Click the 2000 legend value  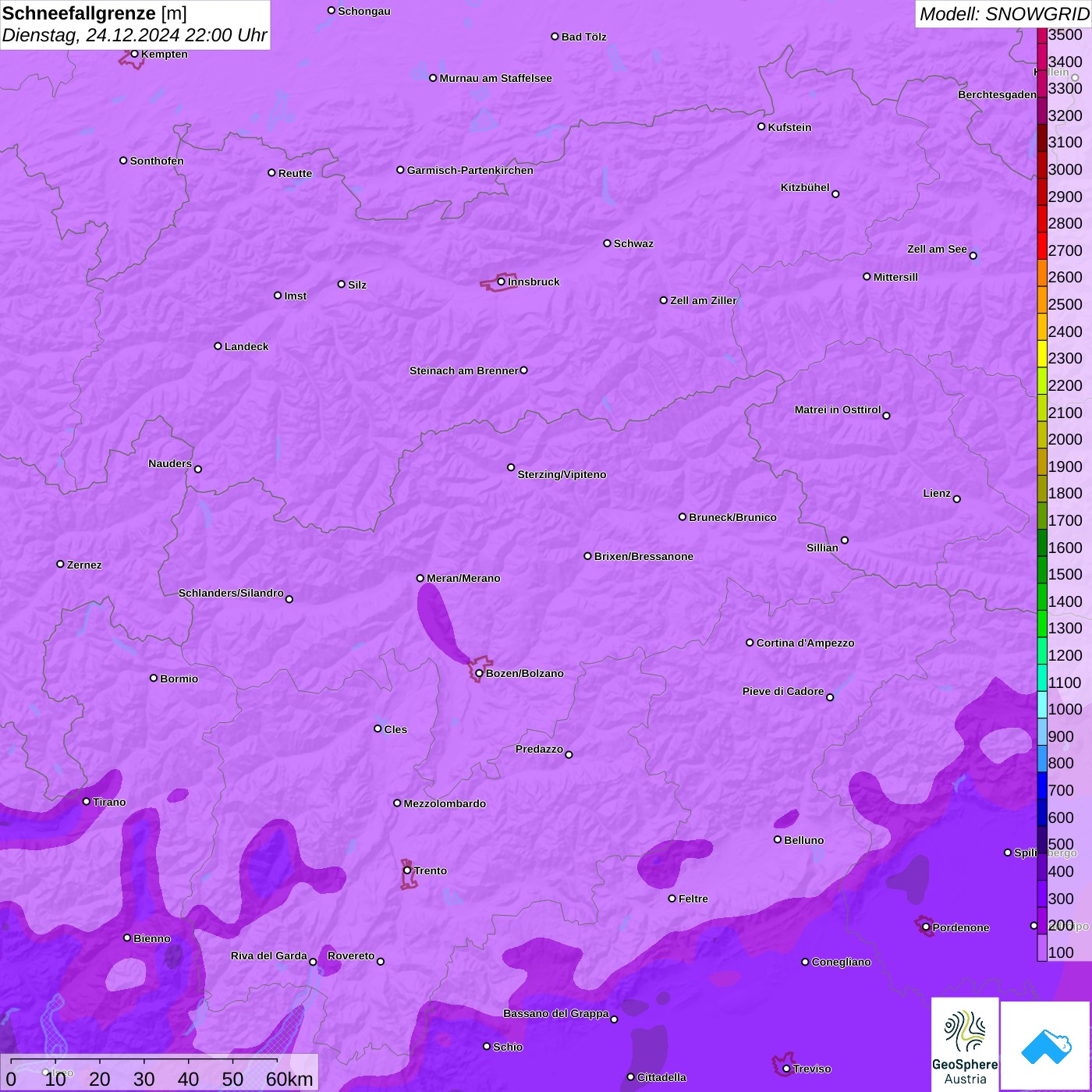coord(1065,440)
